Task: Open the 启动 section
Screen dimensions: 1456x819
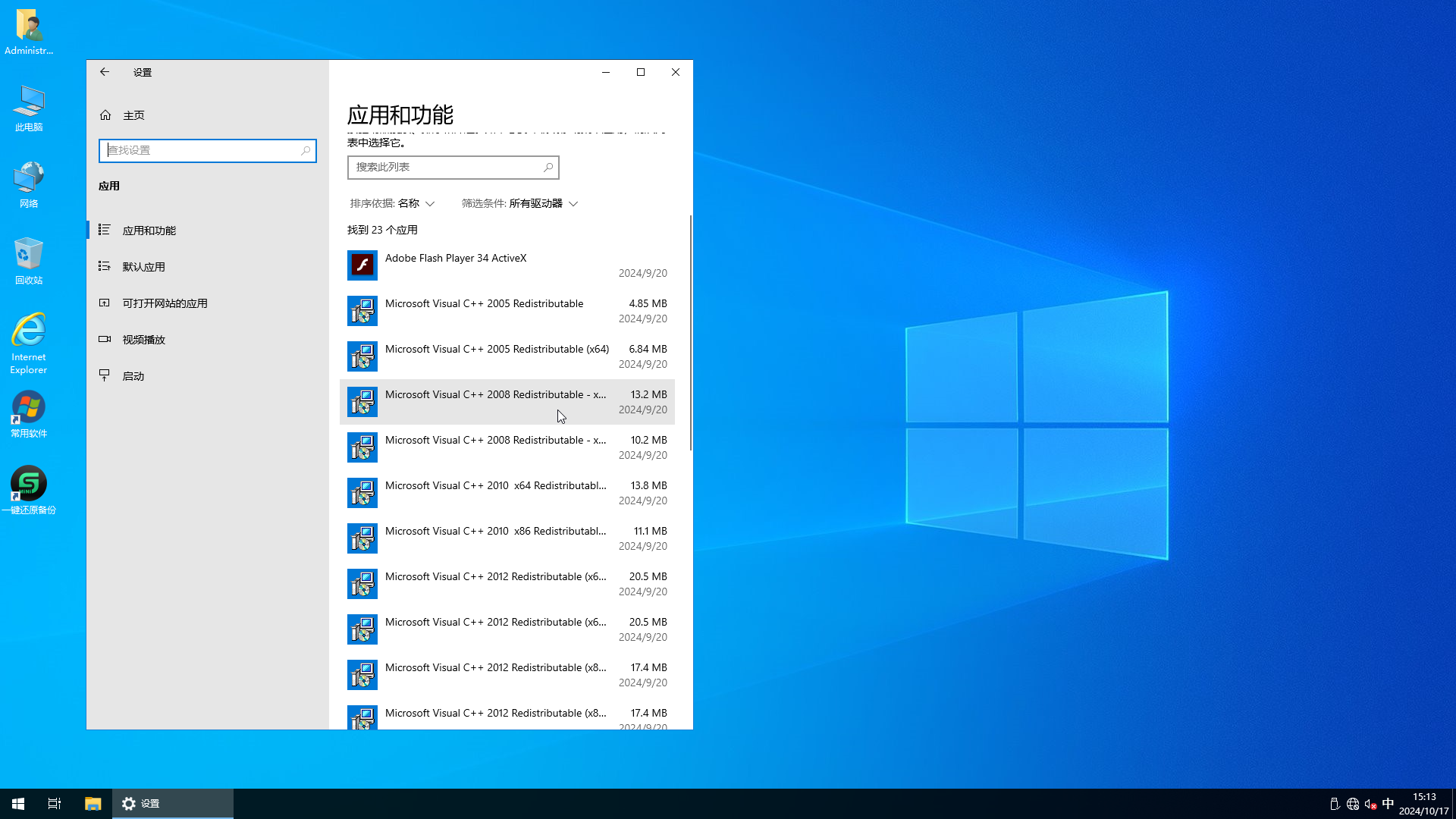Action: click(208, 376)
